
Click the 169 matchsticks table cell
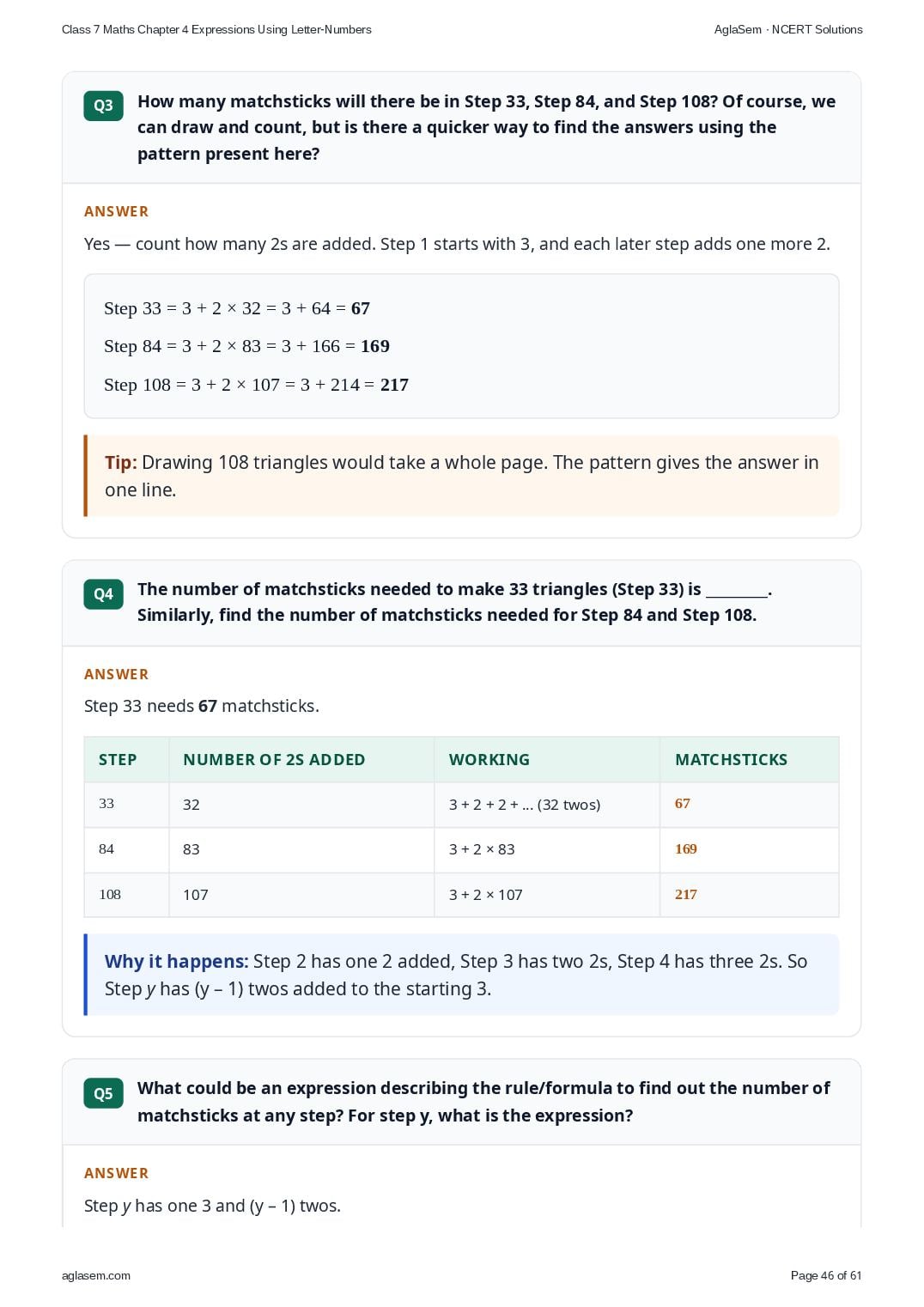point(749,849)
